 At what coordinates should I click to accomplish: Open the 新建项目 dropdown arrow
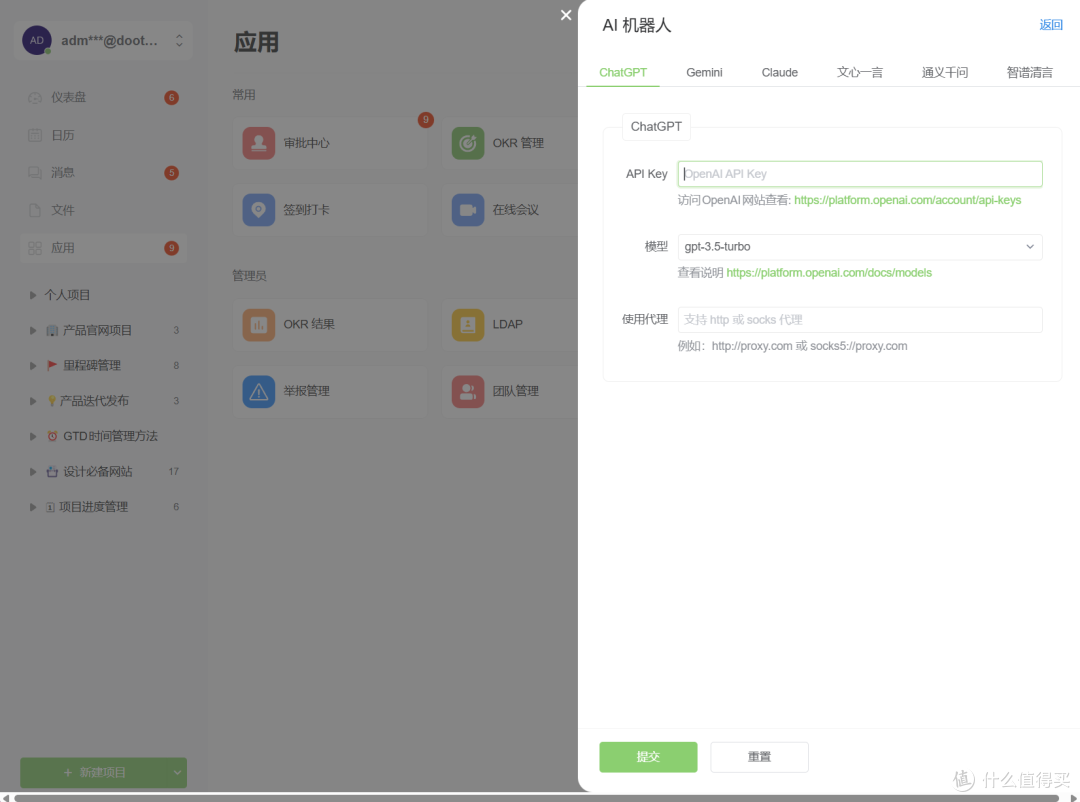pyautogui.click(x=177, y=773)
